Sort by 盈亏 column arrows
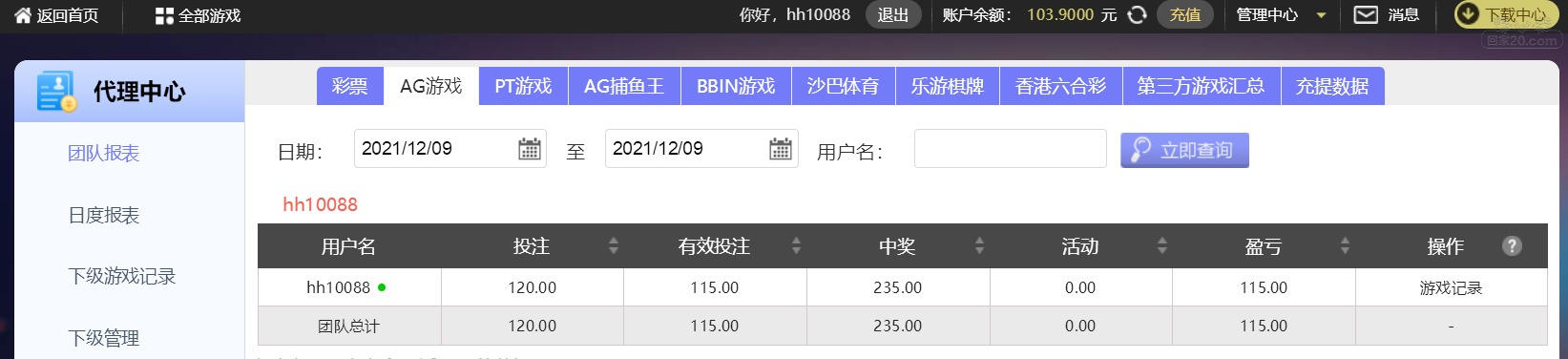The height and width of the screenshot is (359, 1568). pyautogui.click(x=1345, y=246)
